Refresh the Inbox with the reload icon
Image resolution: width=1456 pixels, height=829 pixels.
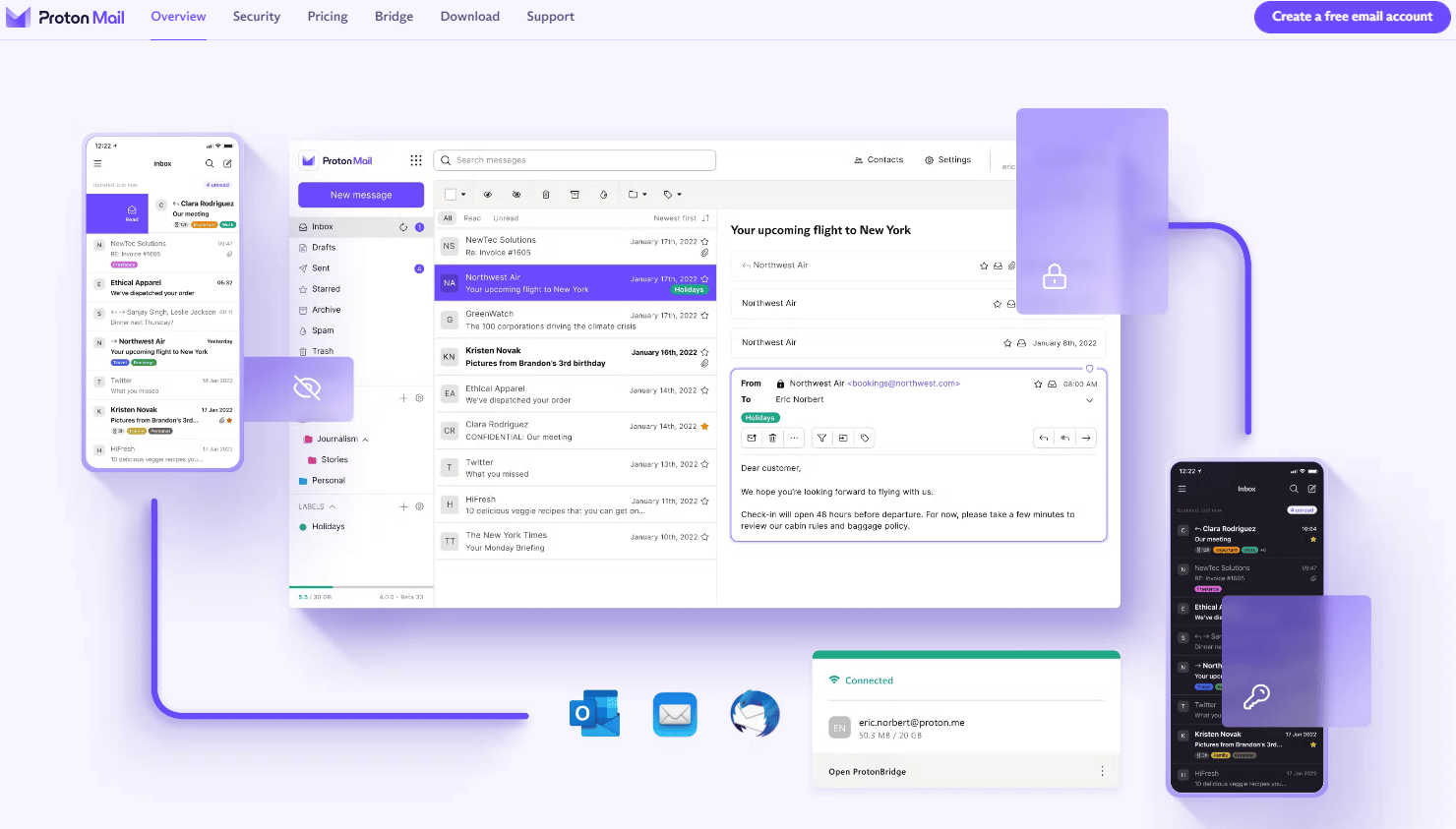pyautogui.click(x=403, y=227)
